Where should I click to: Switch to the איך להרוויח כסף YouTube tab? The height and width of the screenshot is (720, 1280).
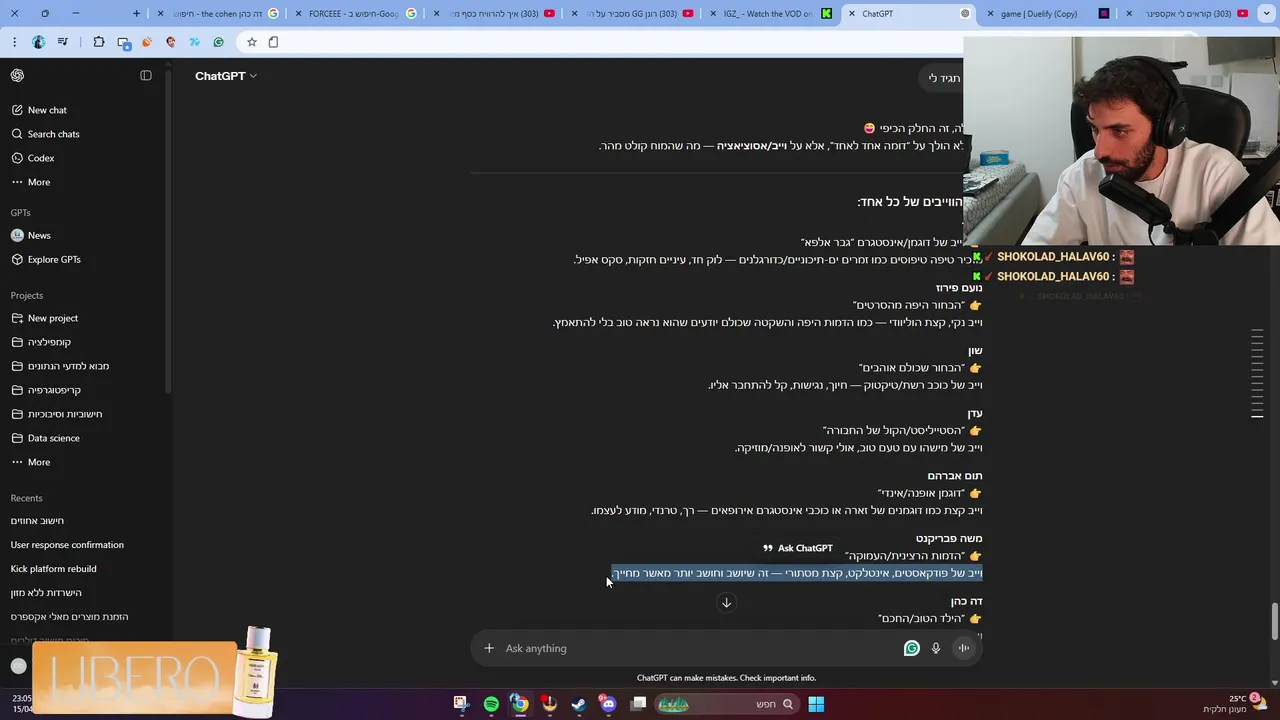pyautogui.click(x=496, y=14)
